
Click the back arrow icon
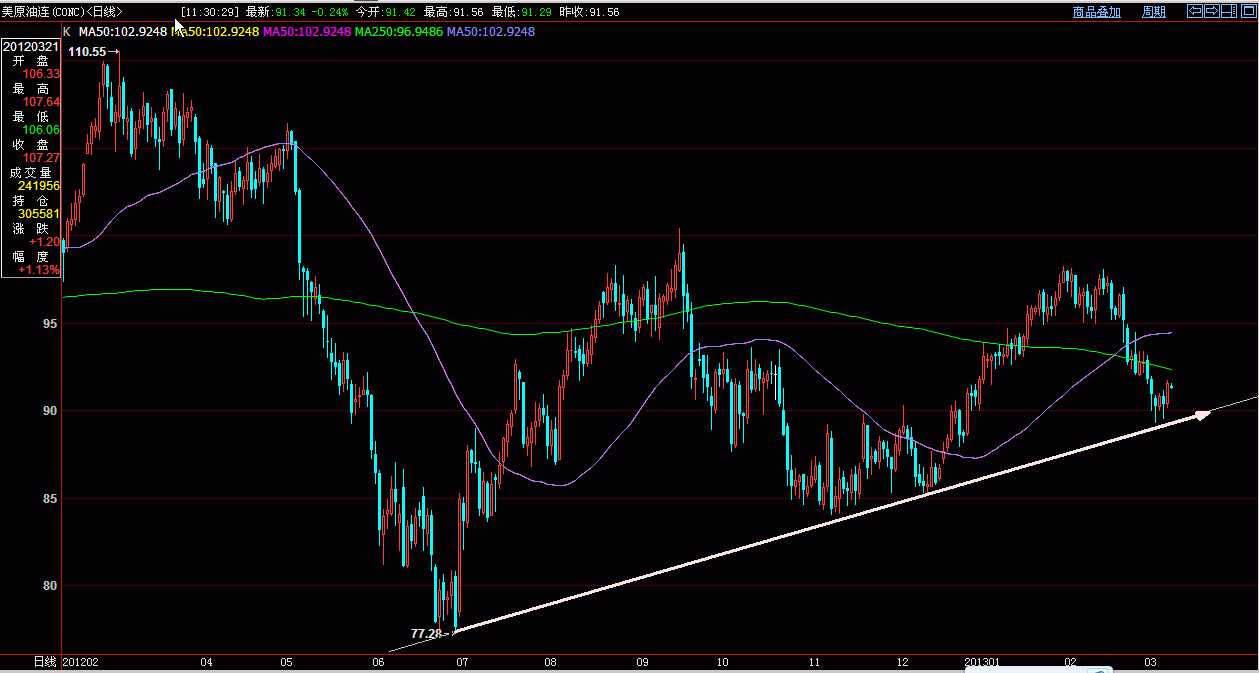(x=1195, y=11)
